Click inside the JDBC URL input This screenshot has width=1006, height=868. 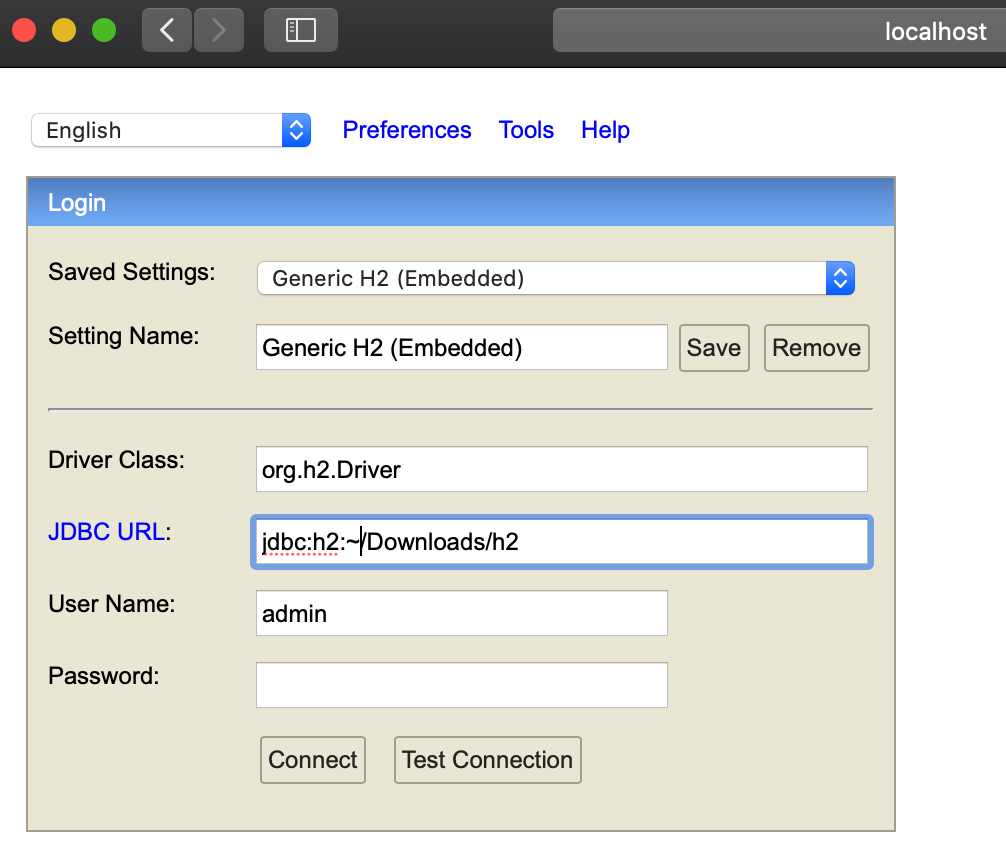[561, 541]
